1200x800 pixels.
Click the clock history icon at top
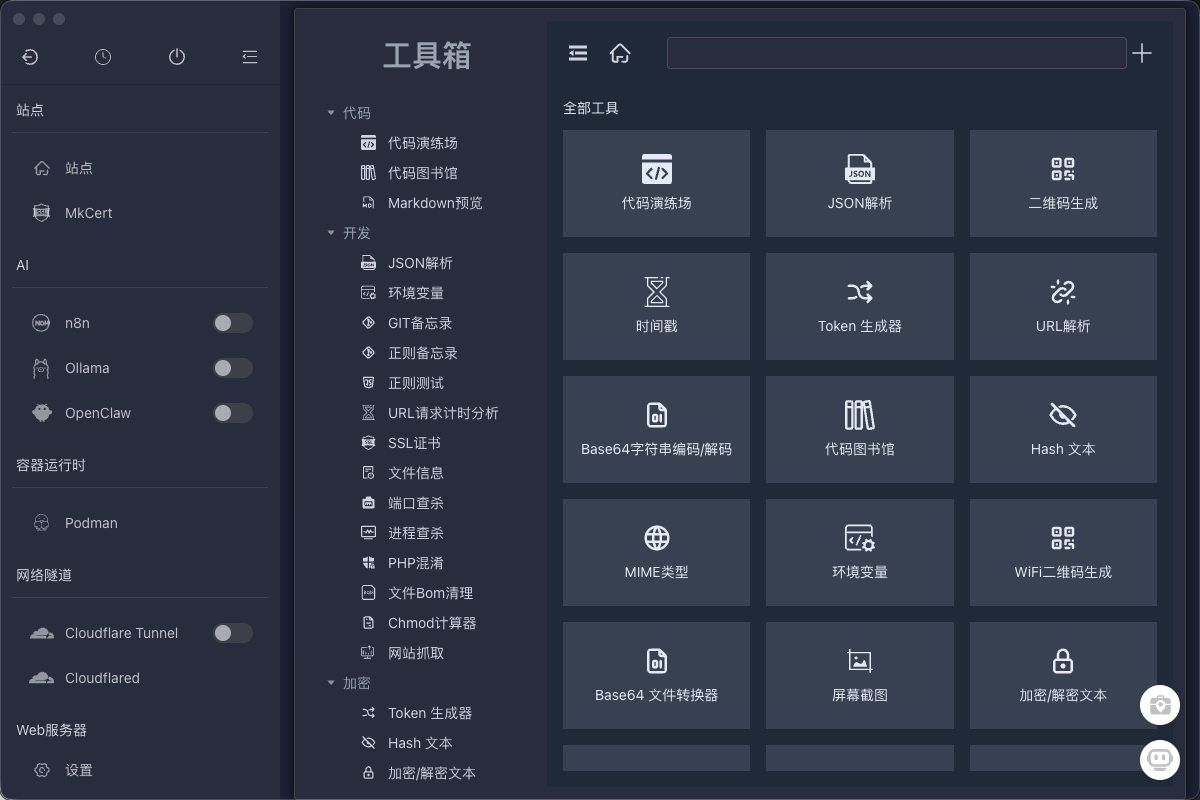point(103,57)
